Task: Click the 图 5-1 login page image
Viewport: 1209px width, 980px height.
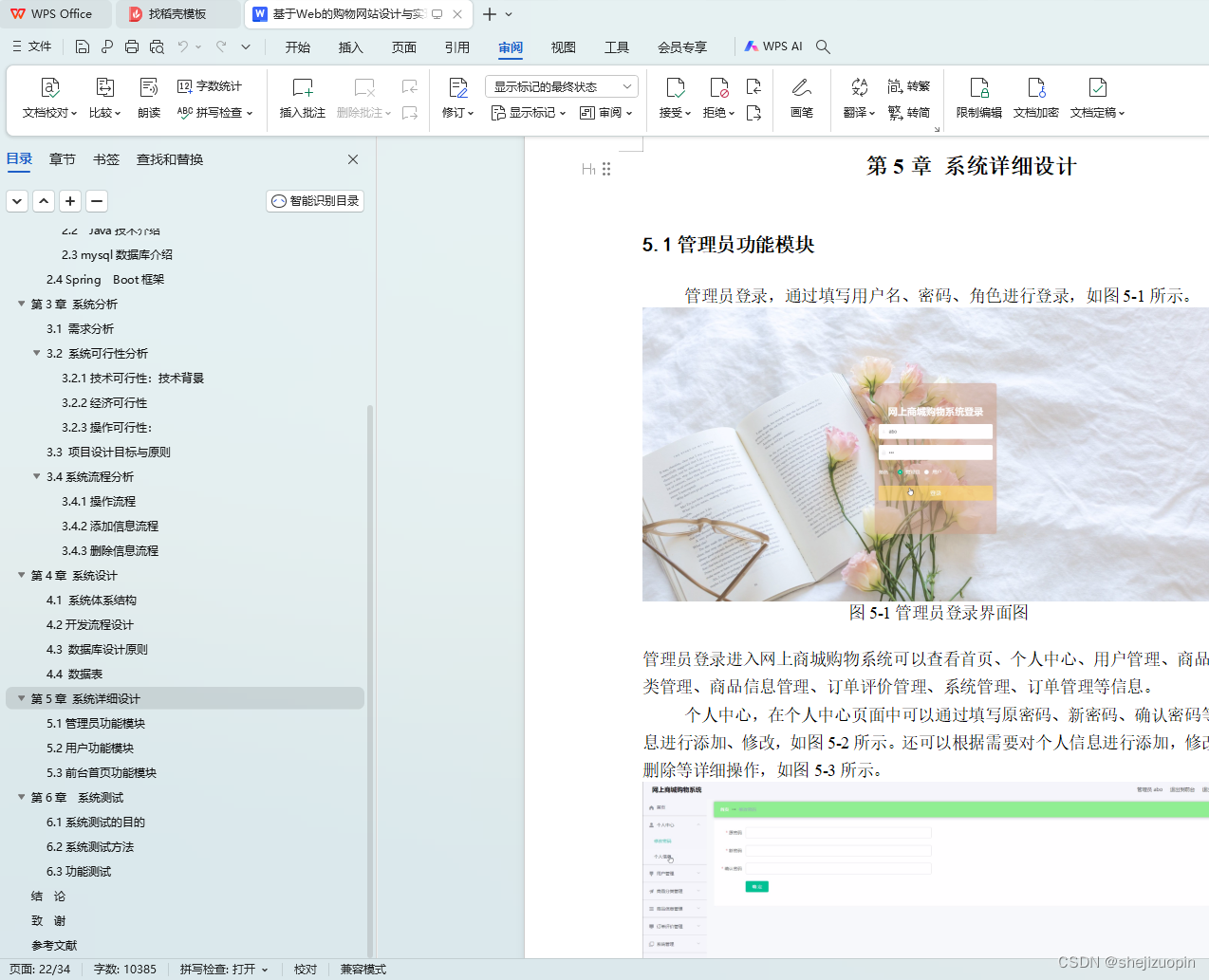Action: click(x=925, y=454)
